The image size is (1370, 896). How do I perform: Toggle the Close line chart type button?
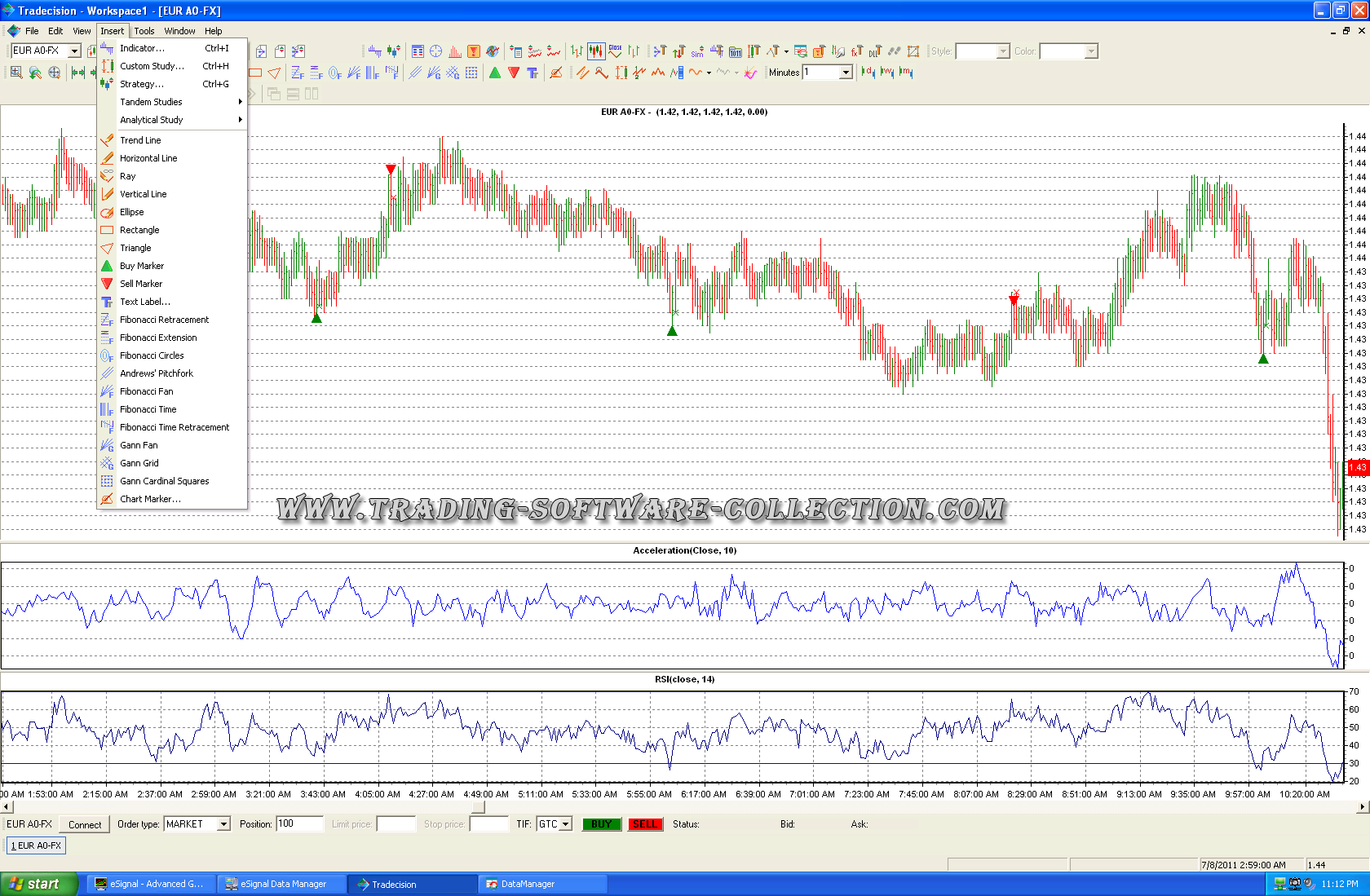pyautogui.click(x=615, y=51)
